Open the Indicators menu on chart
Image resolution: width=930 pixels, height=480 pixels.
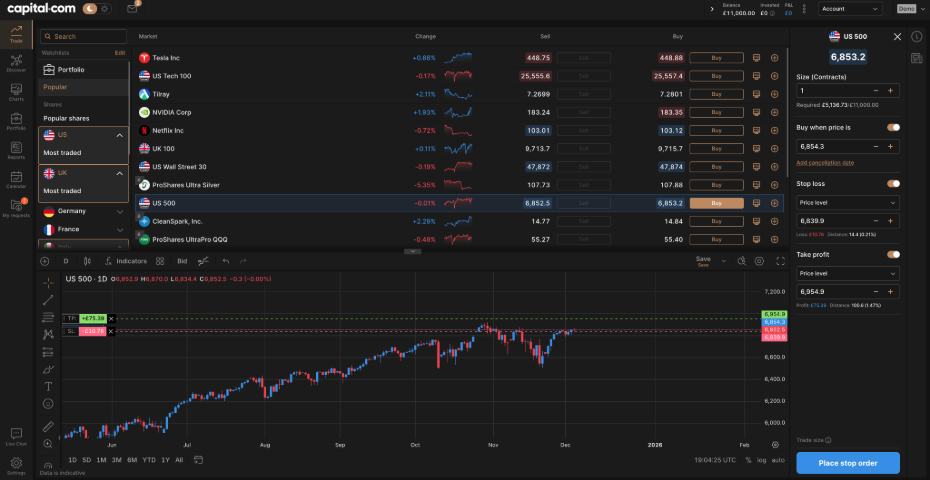click(x=126, y=261)
